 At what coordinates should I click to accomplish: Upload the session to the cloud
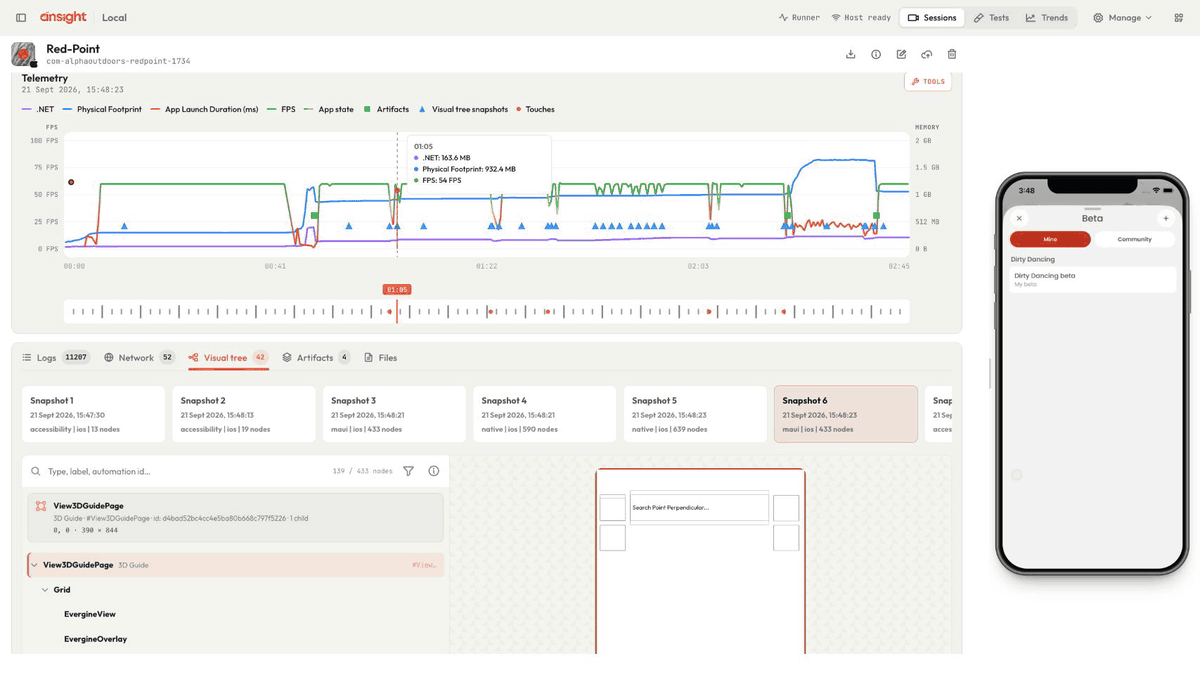(x=927, y=54)
